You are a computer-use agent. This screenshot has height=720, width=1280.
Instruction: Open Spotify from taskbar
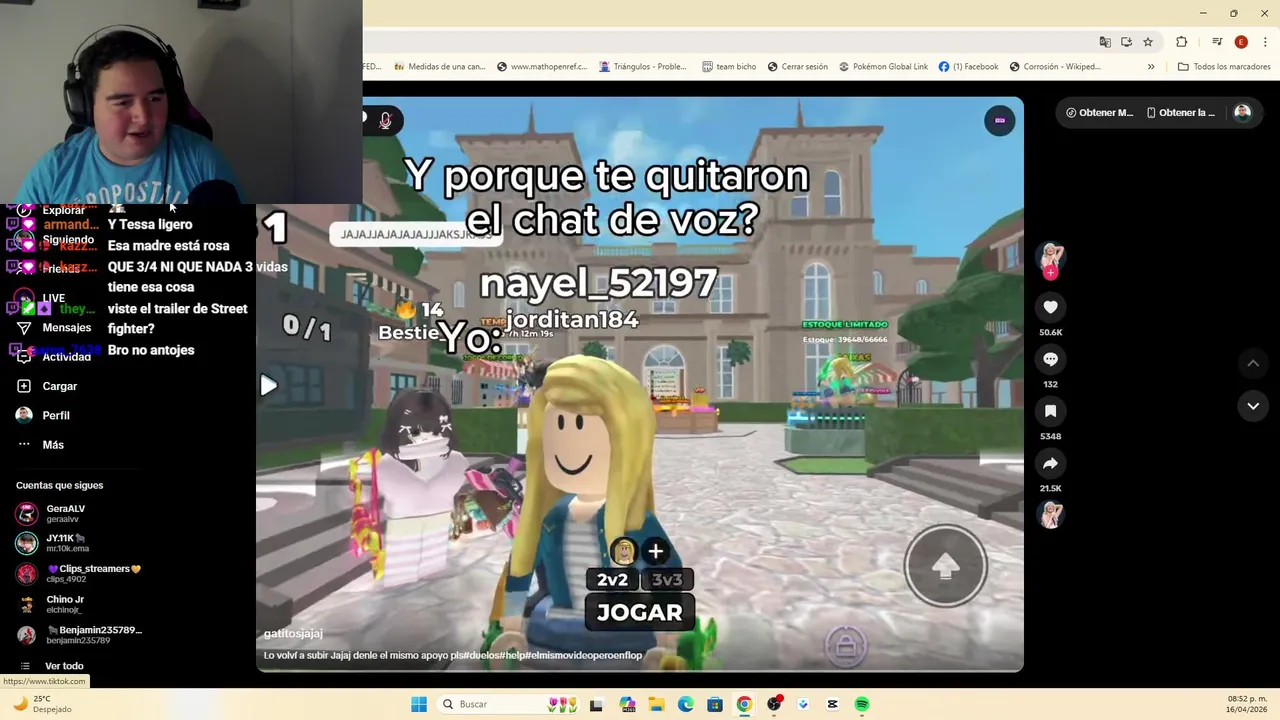[x=862, y=704]
